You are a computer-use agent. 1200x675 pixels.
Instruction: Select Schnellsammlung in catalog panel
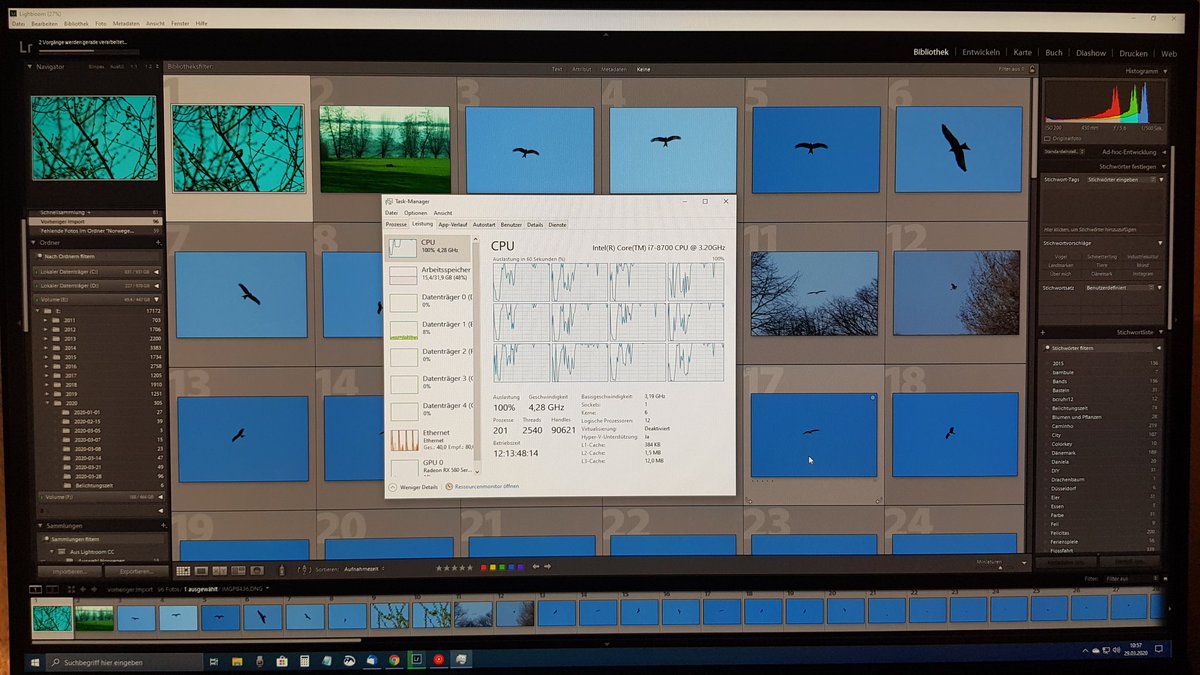click(x=97, y=212)
